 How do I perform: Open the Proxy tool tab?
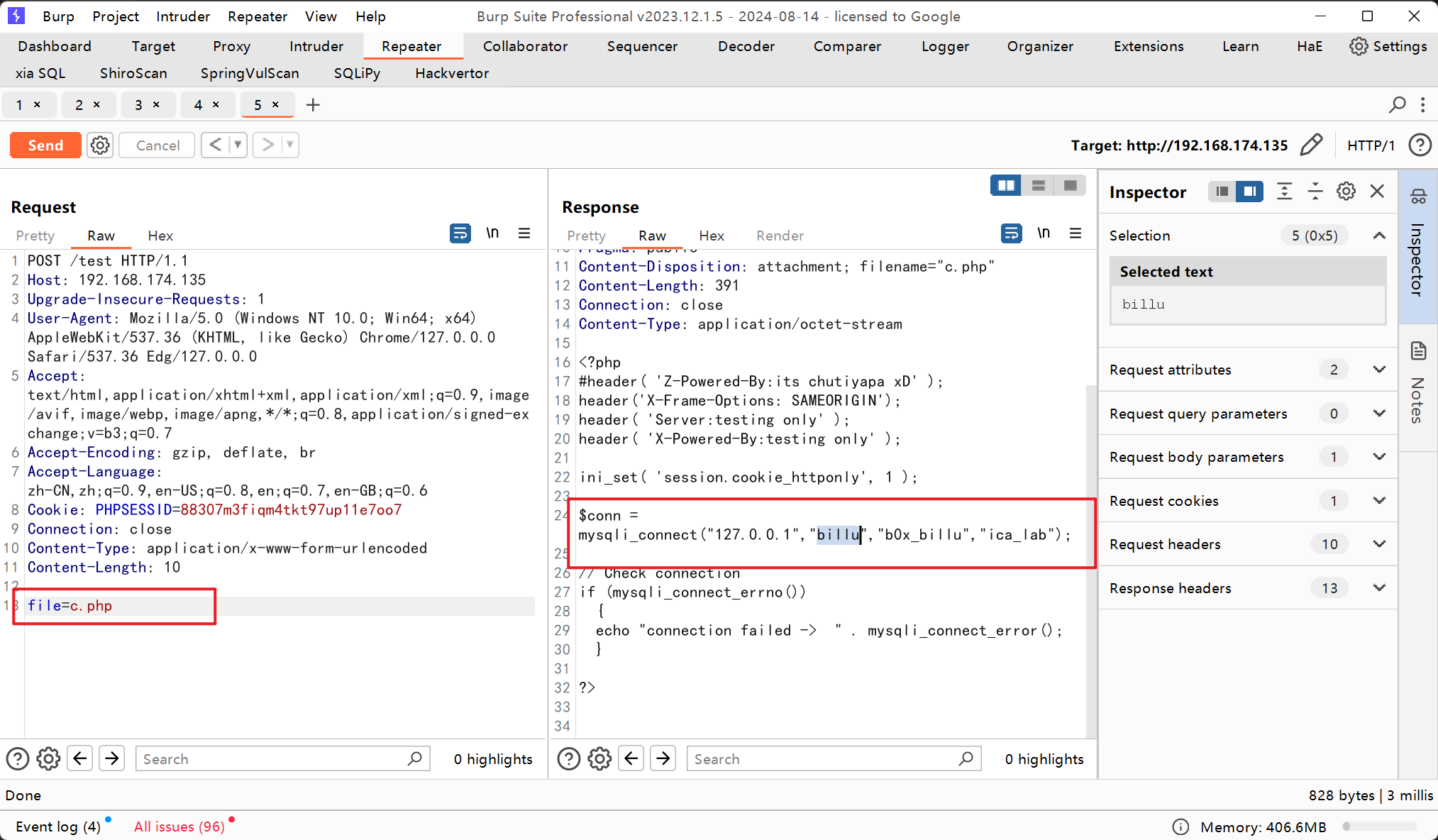(x=231, y=46)
